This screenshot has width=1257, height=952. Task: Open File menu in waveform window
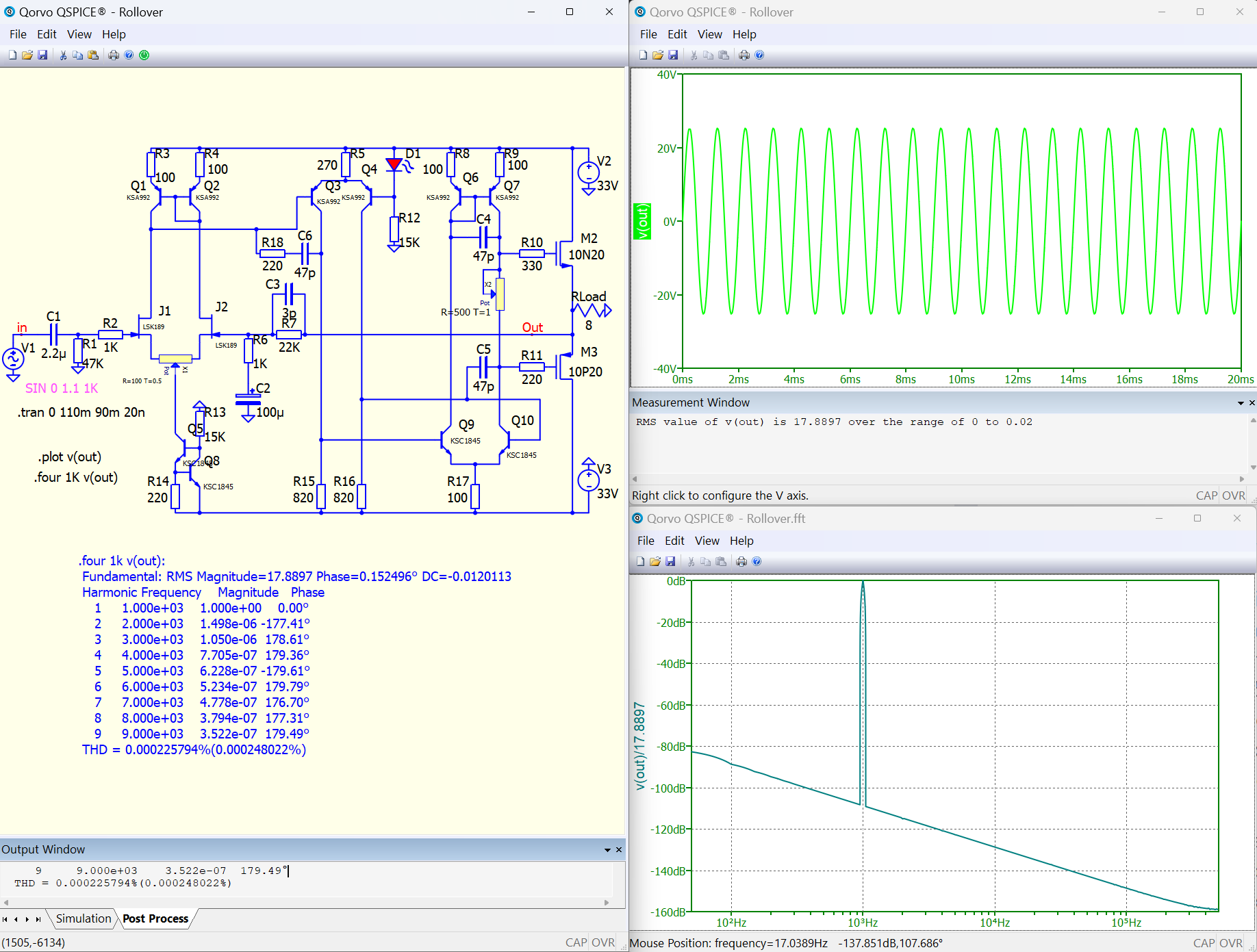pyautogui.click(x=648, y=34)
